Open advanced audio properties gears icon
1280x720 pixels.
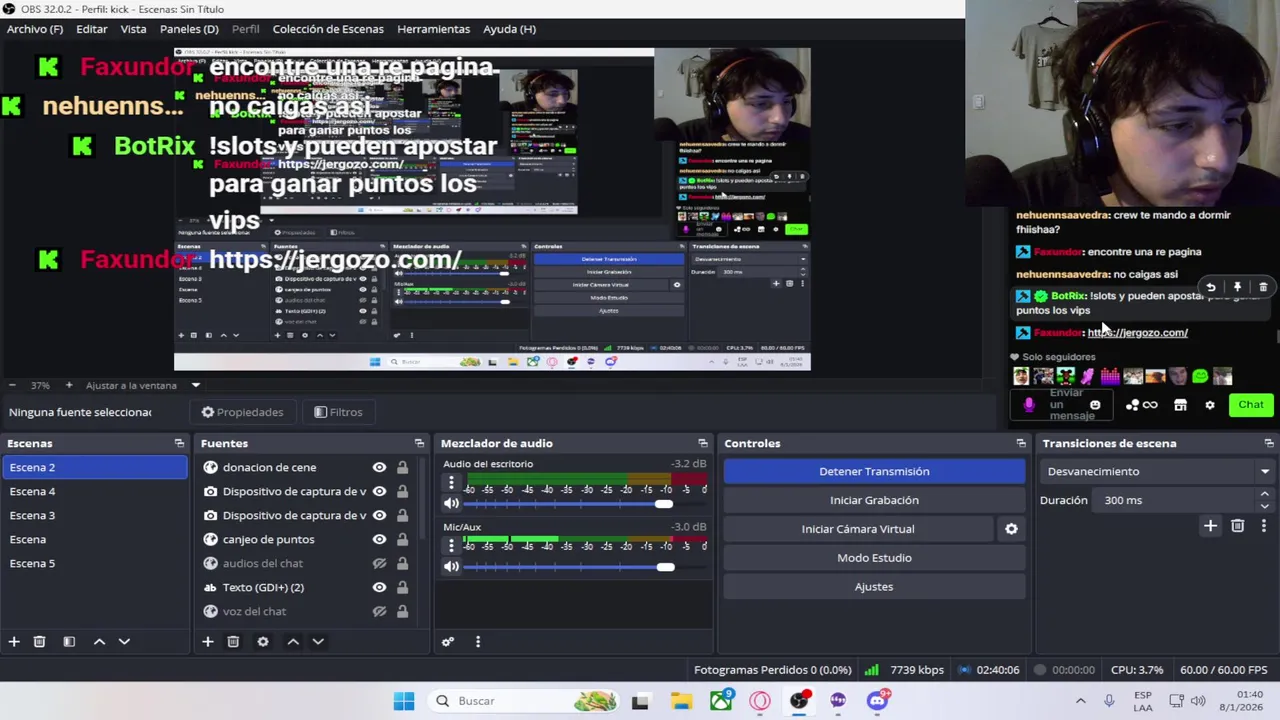pos(448,641)
